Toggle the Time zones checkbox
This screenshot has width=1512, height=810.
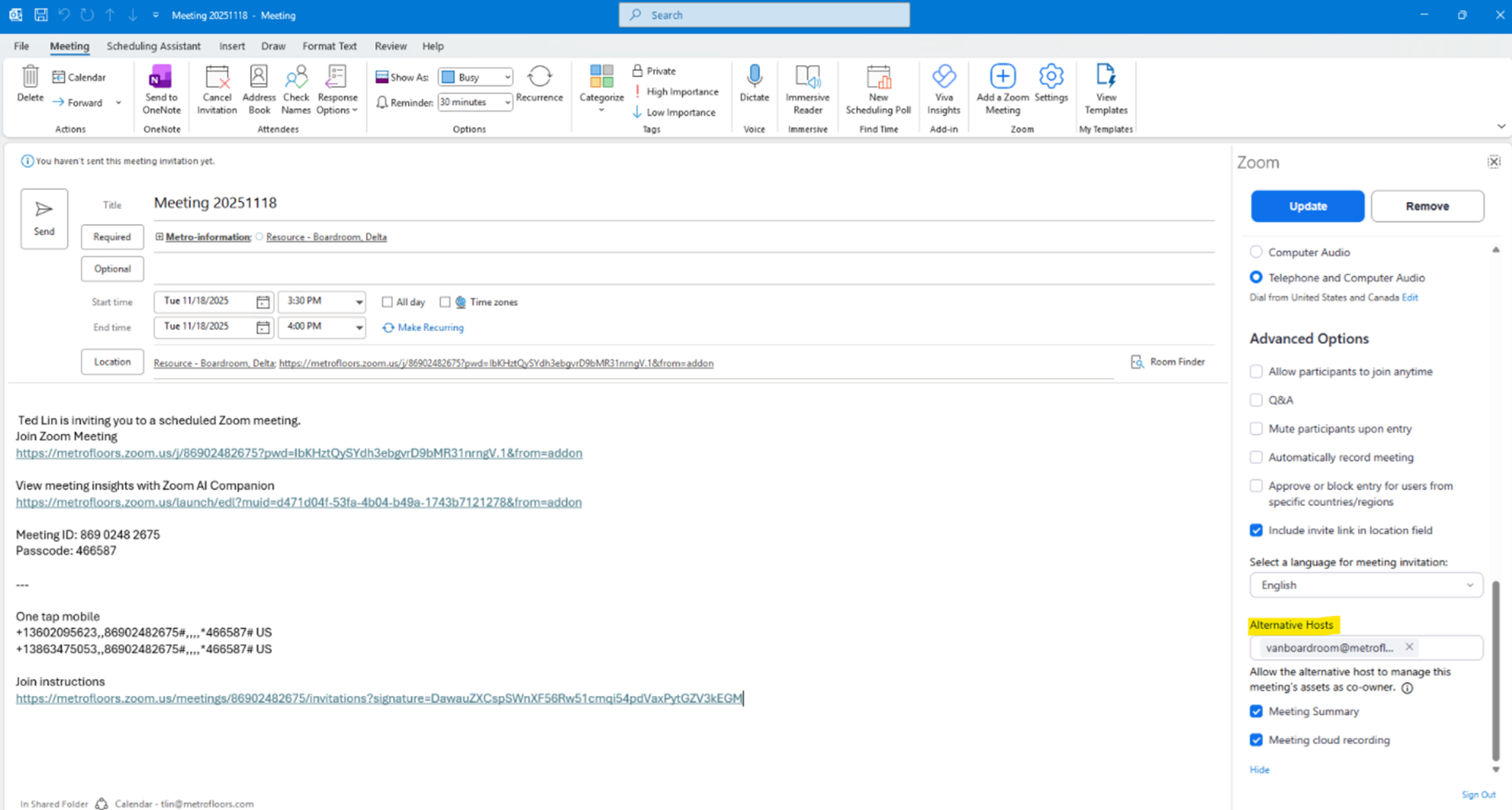click(445, 302)
